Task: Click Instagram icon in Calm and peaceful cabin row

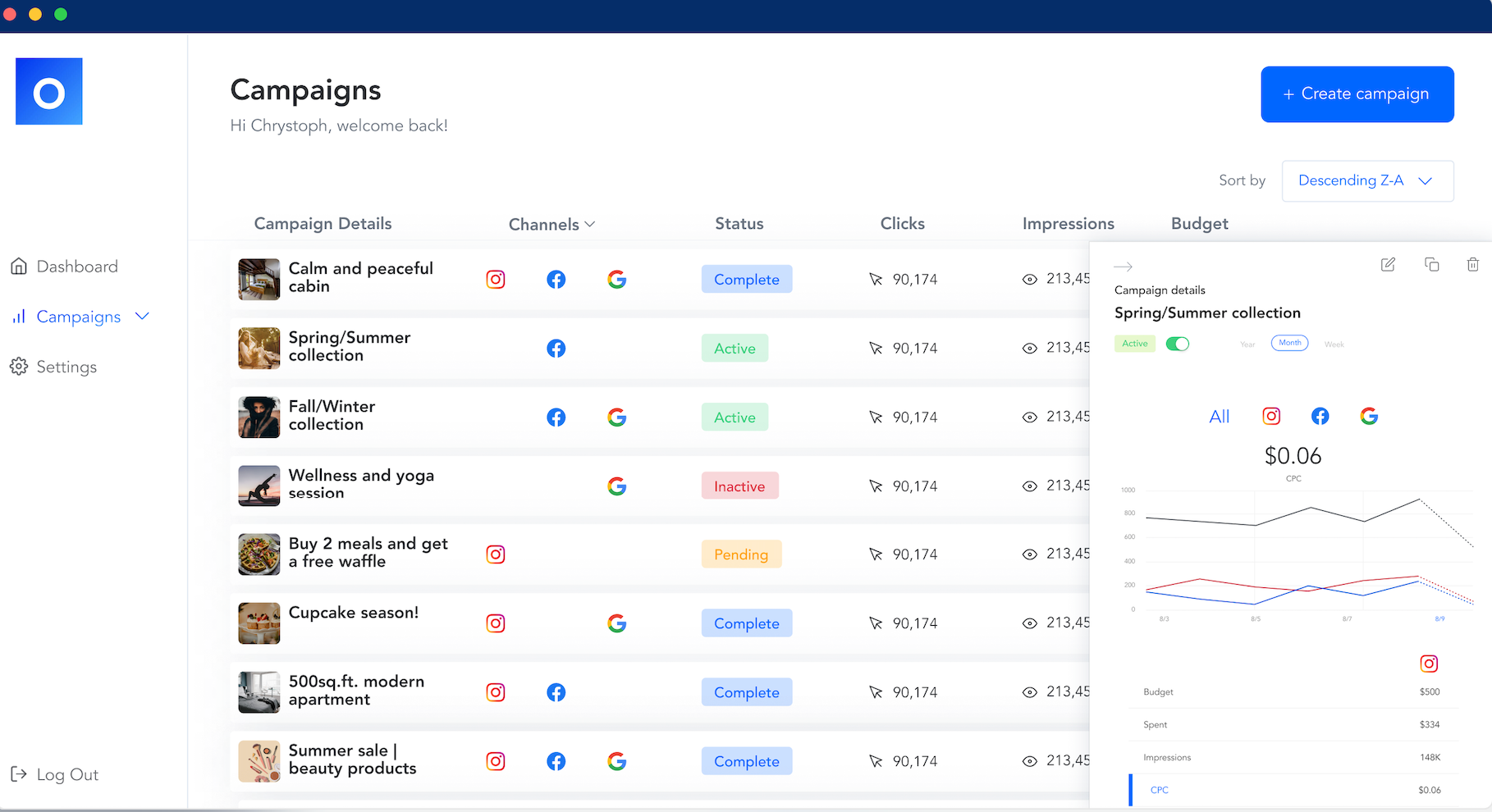Action: (496, 280)
